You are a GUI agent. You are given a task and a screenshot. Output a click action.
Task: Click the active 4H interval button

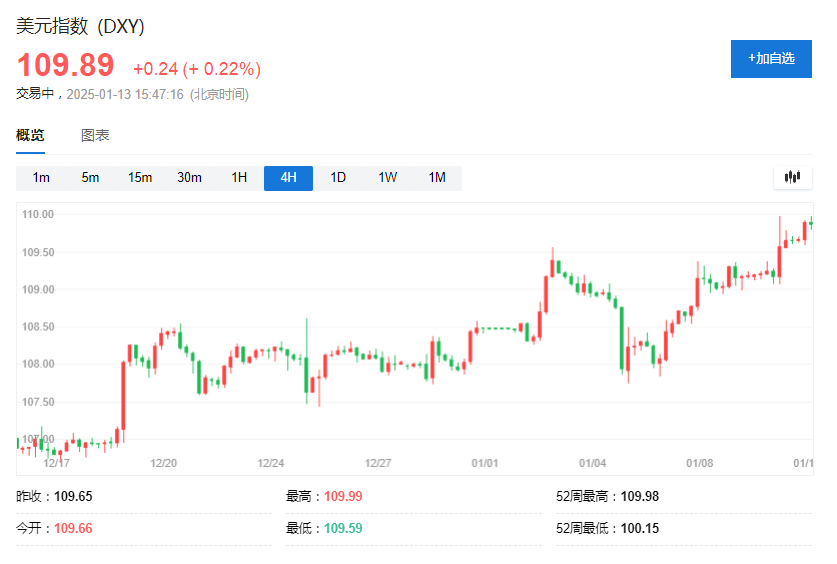[288, 178]
